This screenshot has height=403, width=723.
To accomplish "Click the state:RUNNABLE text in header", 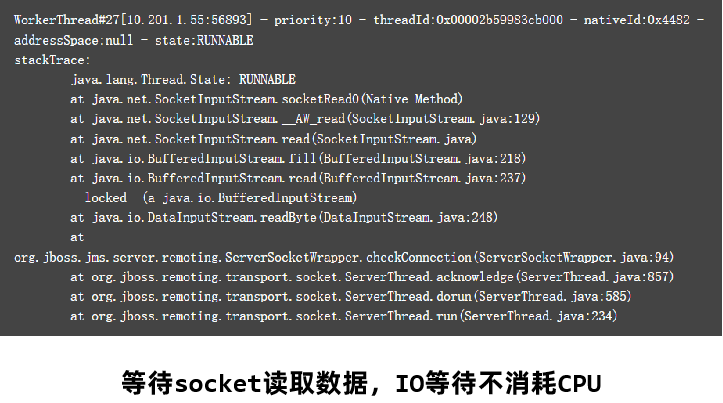I will coord(204,40).
